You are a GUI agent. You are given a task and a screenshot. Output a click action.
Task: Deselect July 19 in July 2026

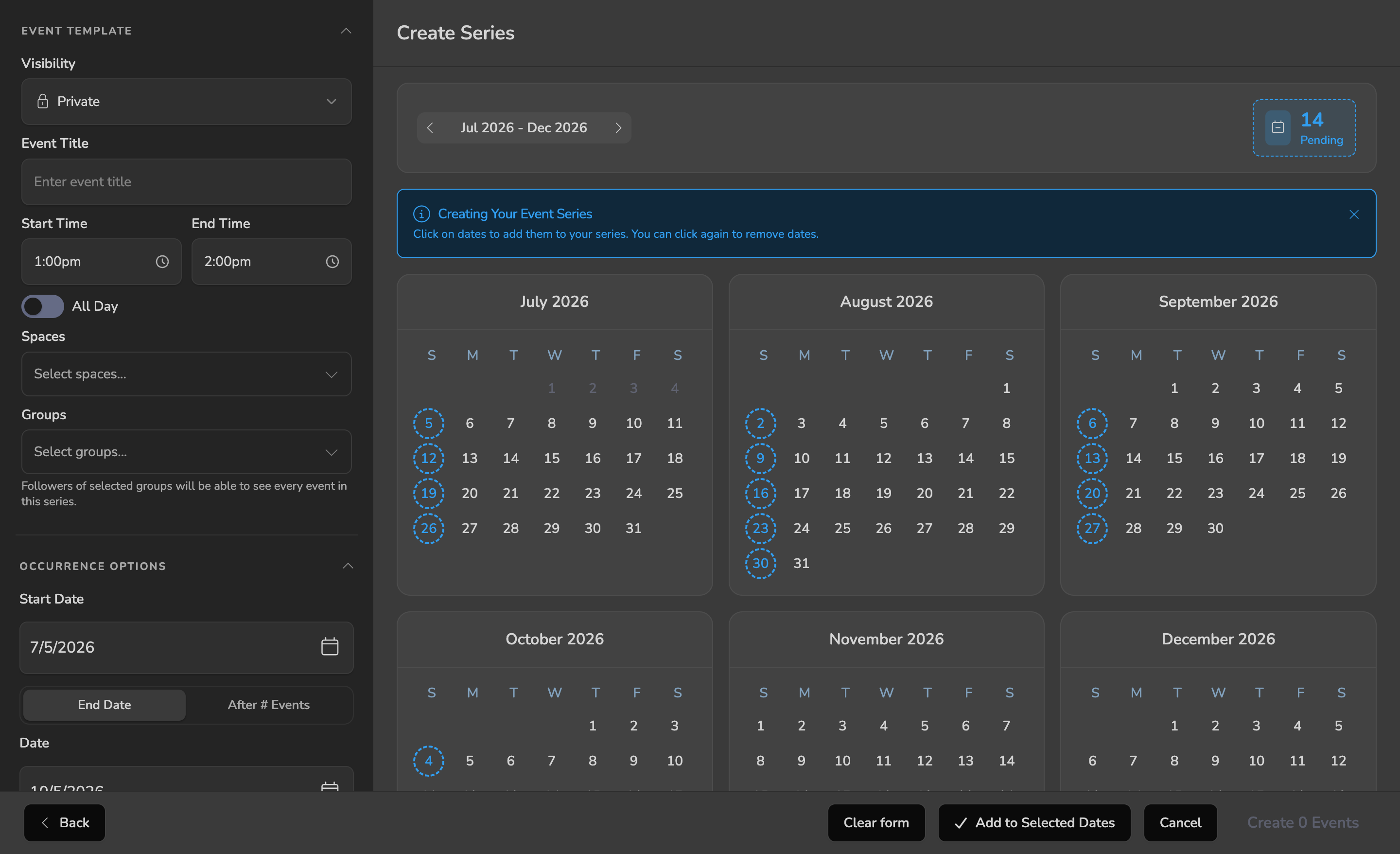tap(428, 494)
